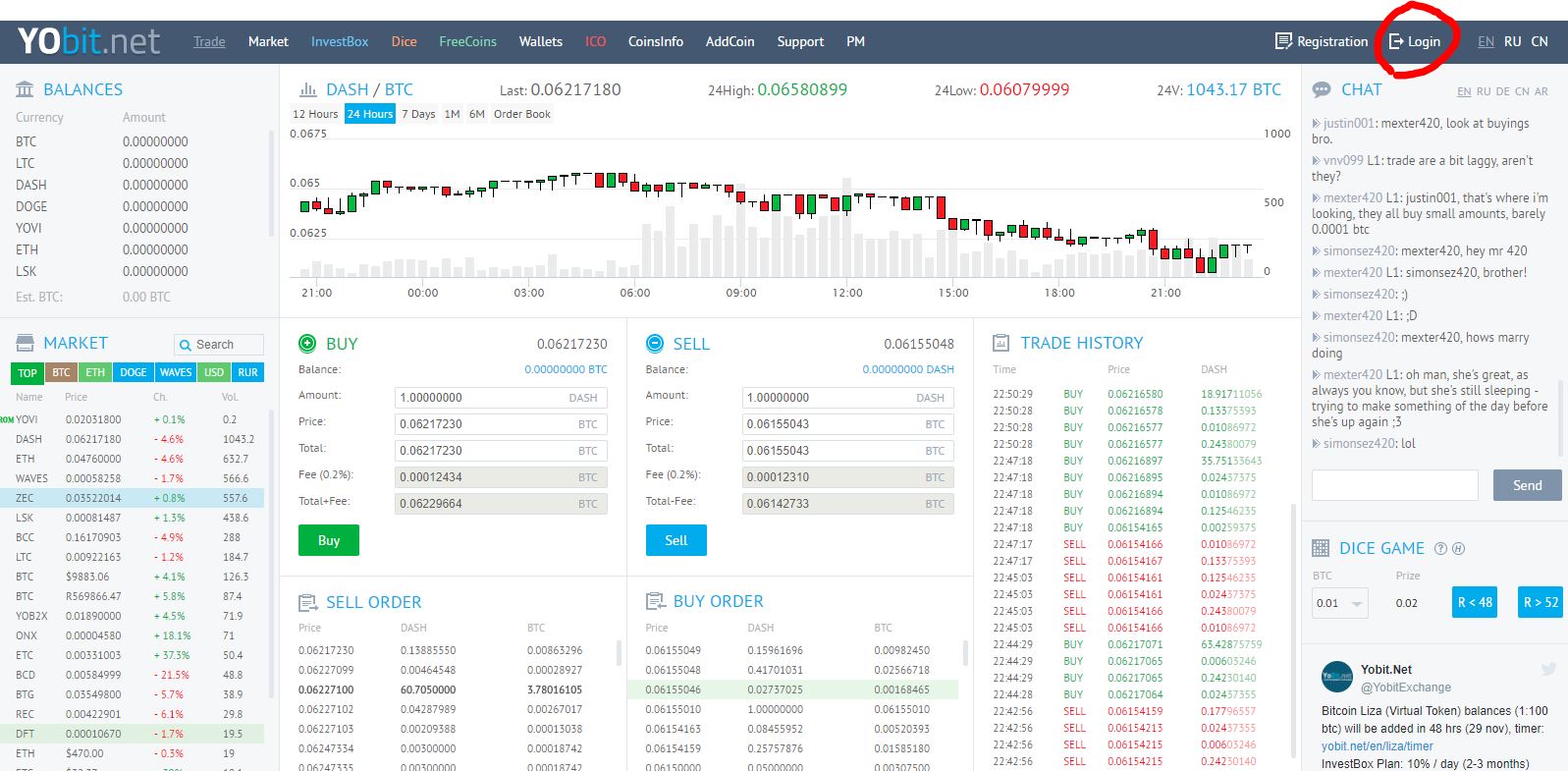Click the chat message input box

(x=1395, y=485)
